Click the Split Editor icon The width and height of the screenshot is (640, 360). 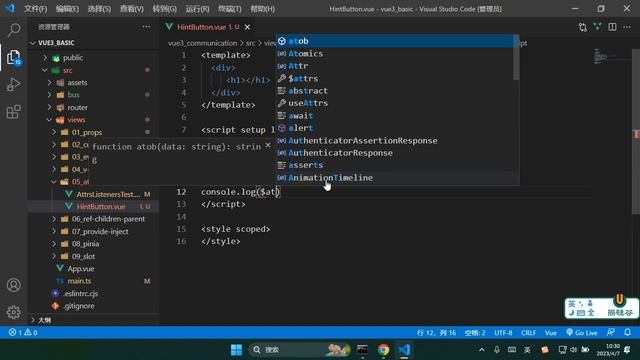(612, 27)
